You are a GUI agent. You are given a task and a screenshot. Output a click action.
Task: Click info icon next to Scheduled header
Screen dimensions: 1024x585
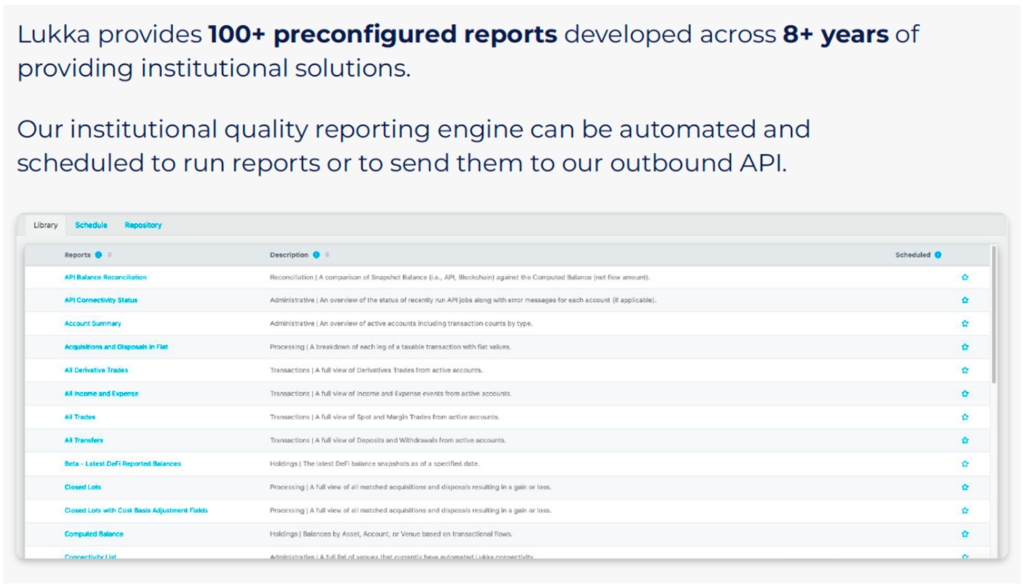point(938,255)
